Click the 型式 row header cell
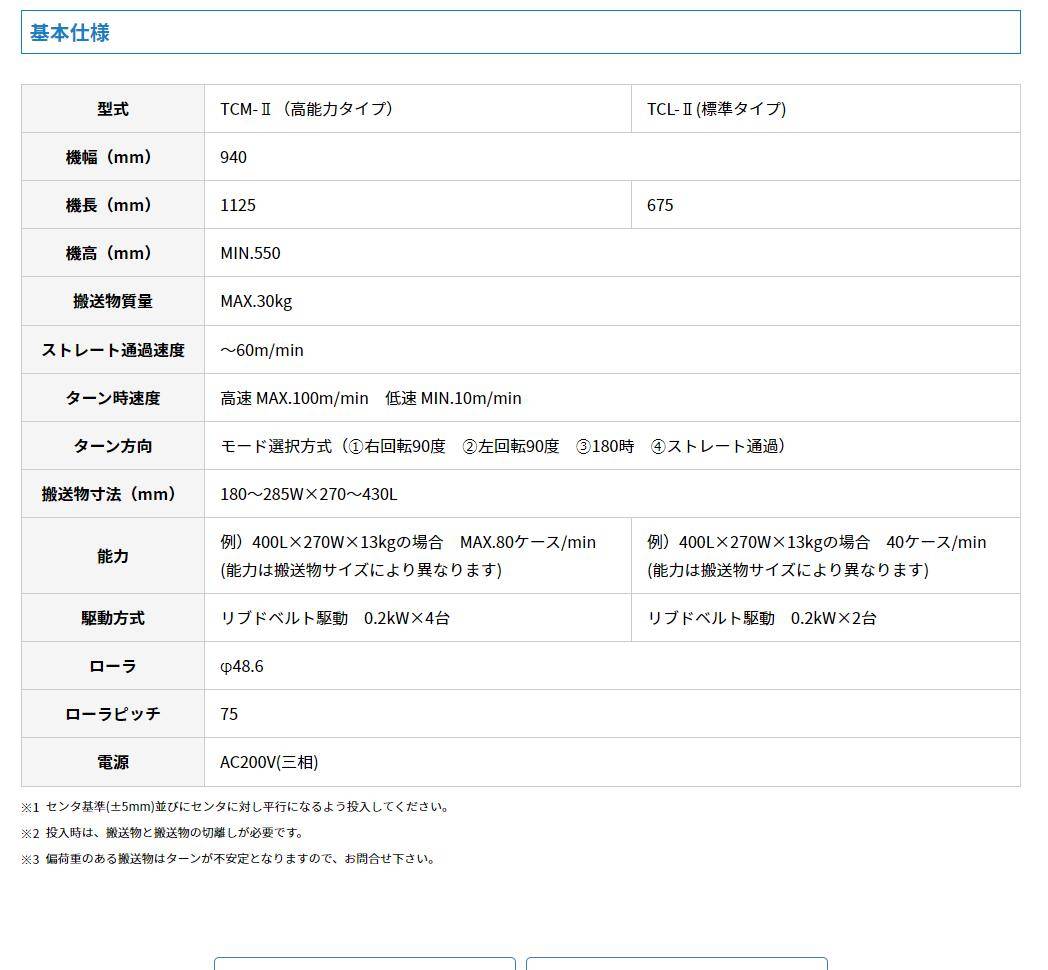The height and width of the screenshot is (970, 1048). pos(113,109)
